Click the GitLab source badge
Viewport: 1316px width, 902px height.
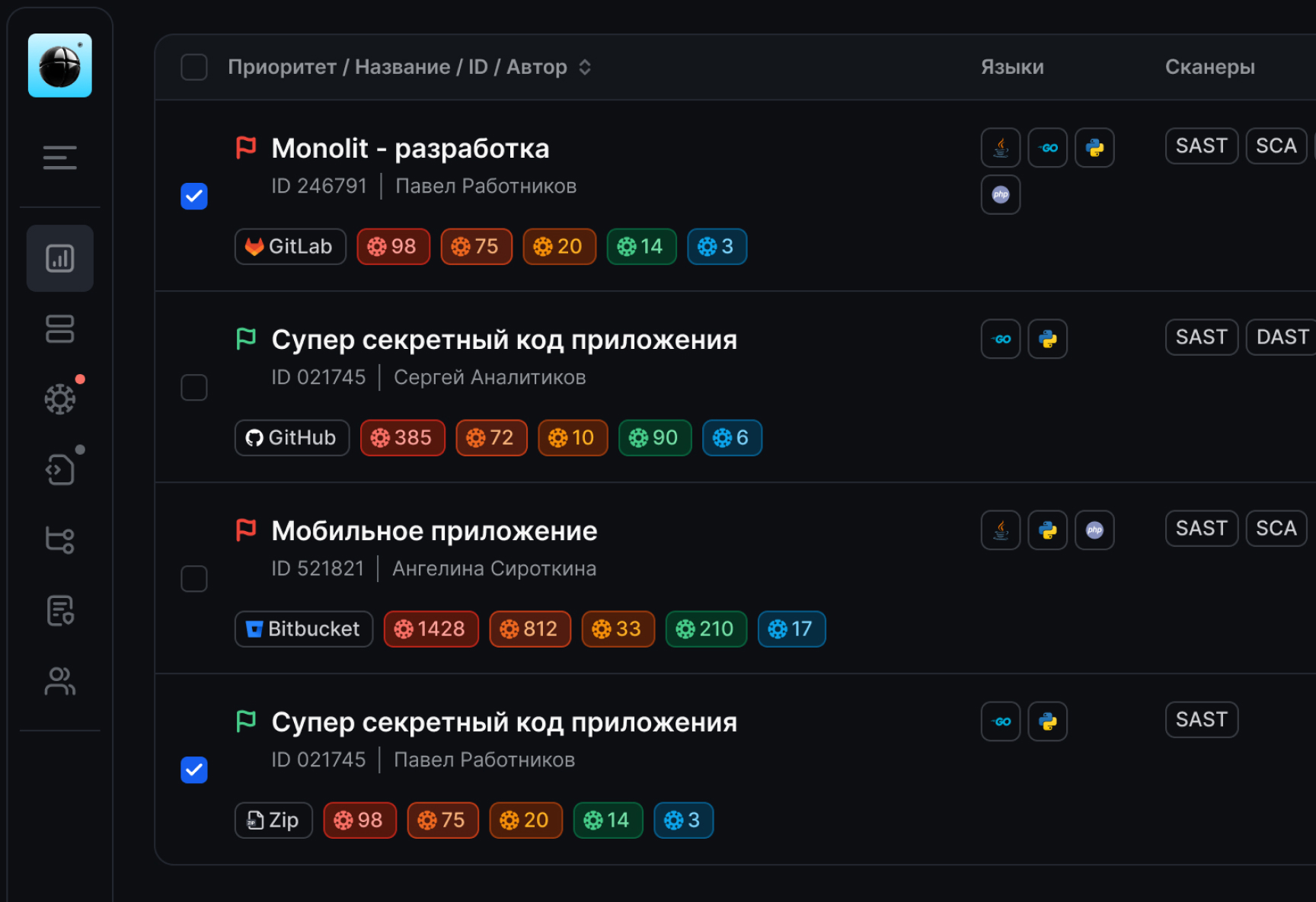pos(290,247)
